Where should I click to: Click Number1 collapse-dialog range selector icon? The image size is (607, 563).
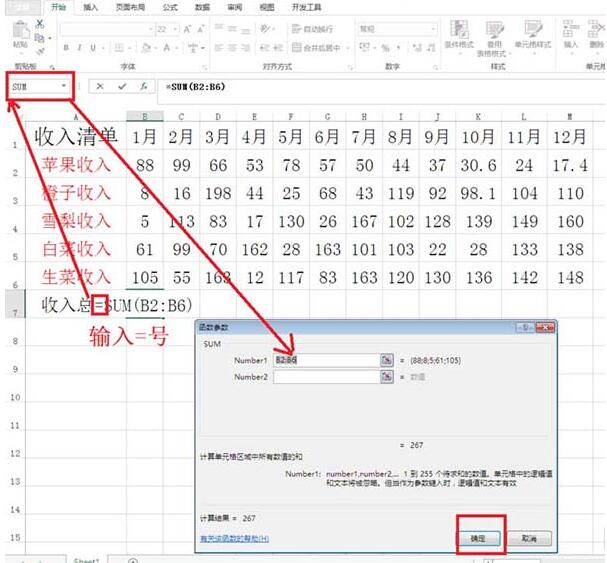tap(387, 360)
